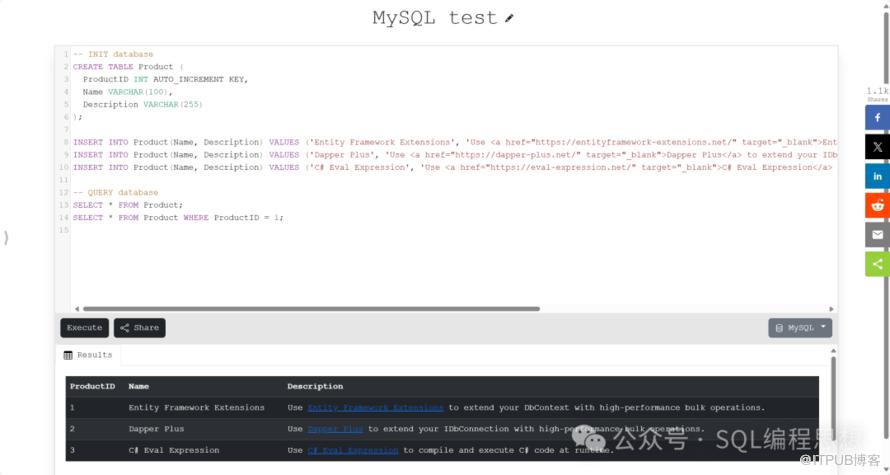Click 'Name VARCHAR(100),' code line
Viewport: 890px width, 475px height.
click(127, 91)
